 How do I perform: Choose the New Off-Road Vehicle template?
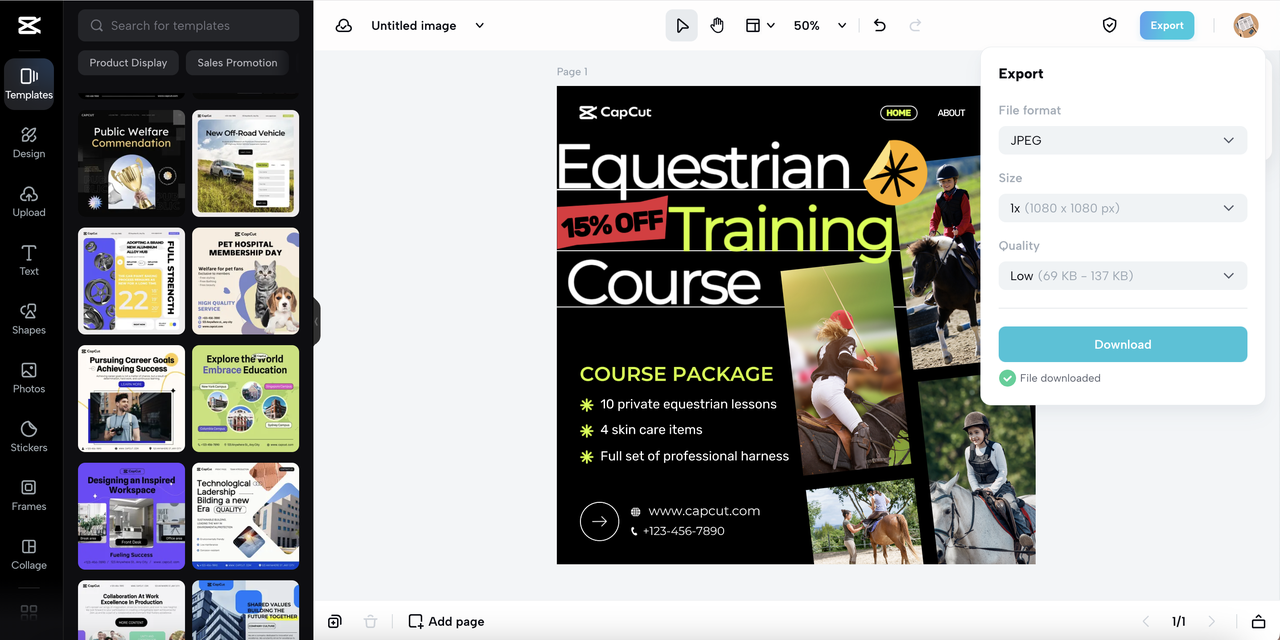(245, 163)
